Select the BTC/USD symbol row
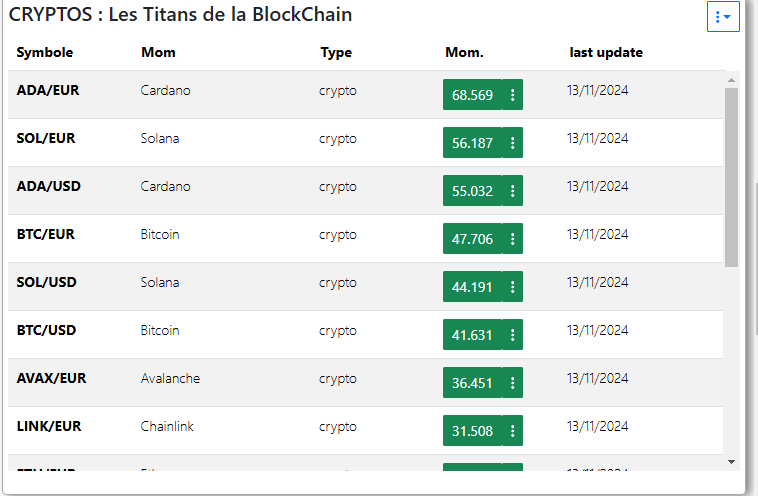 [x=47, y=330]
